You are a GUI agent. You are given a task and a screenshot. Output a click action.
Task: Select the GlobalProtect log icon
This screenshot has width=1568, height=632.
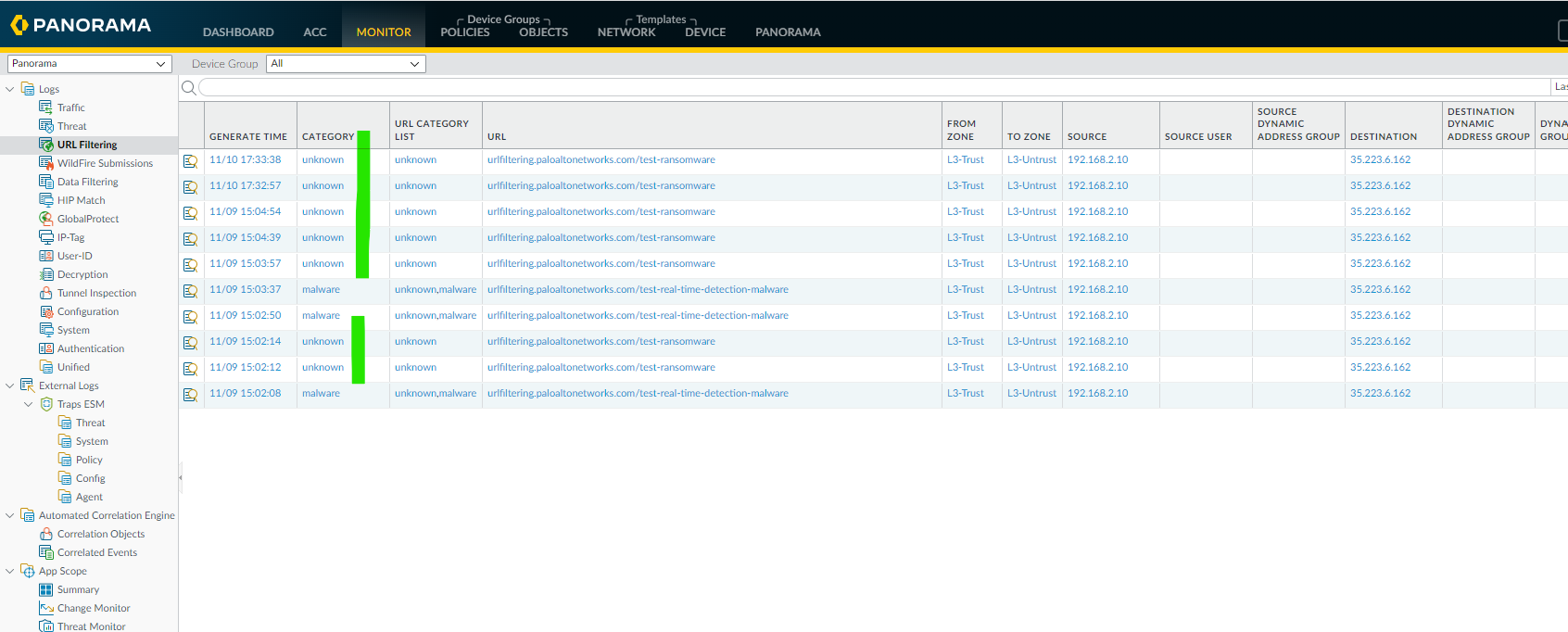coord(45,219)
